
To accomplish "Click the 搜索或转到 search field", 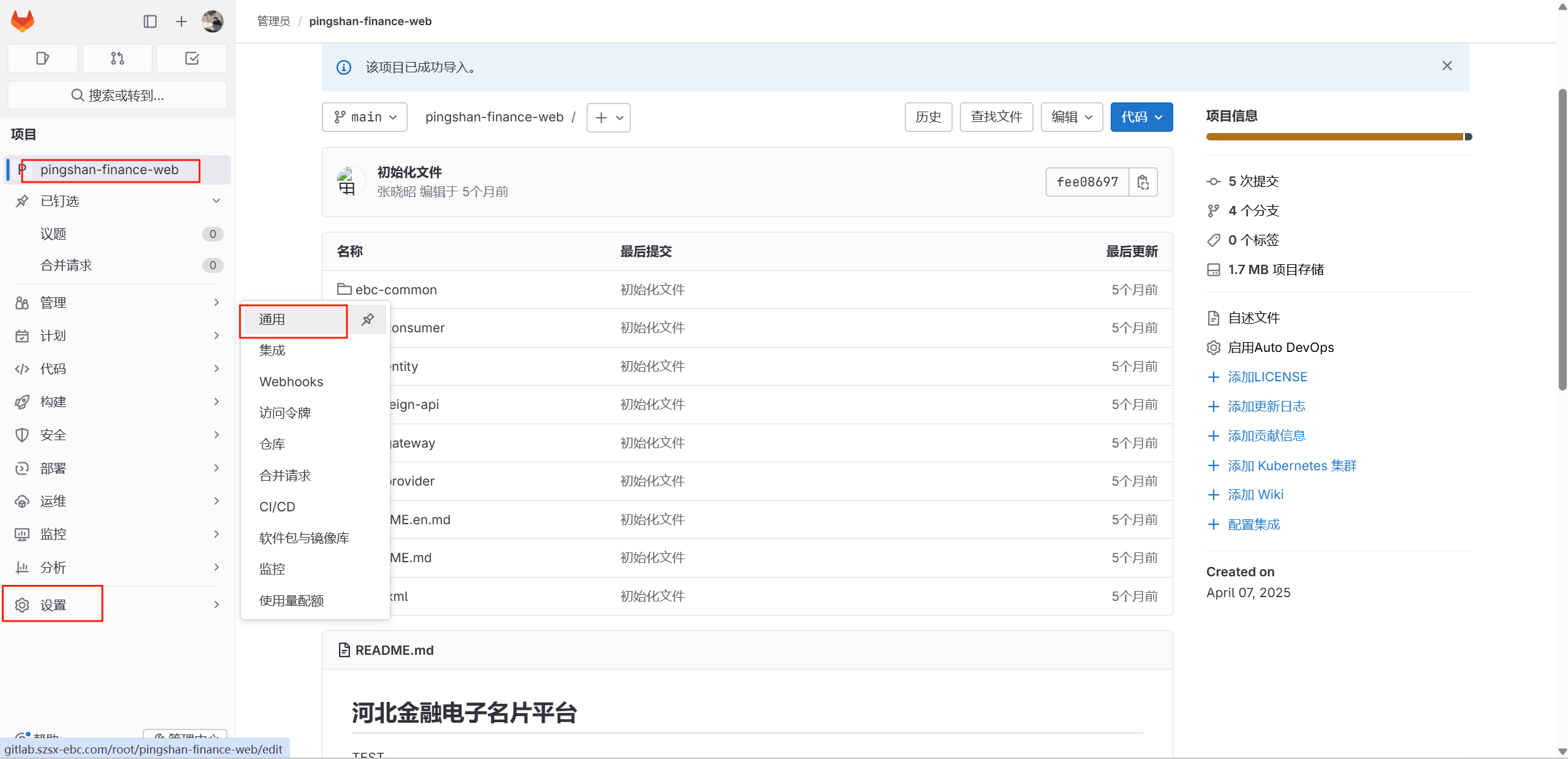I will [x=117, y=95].
